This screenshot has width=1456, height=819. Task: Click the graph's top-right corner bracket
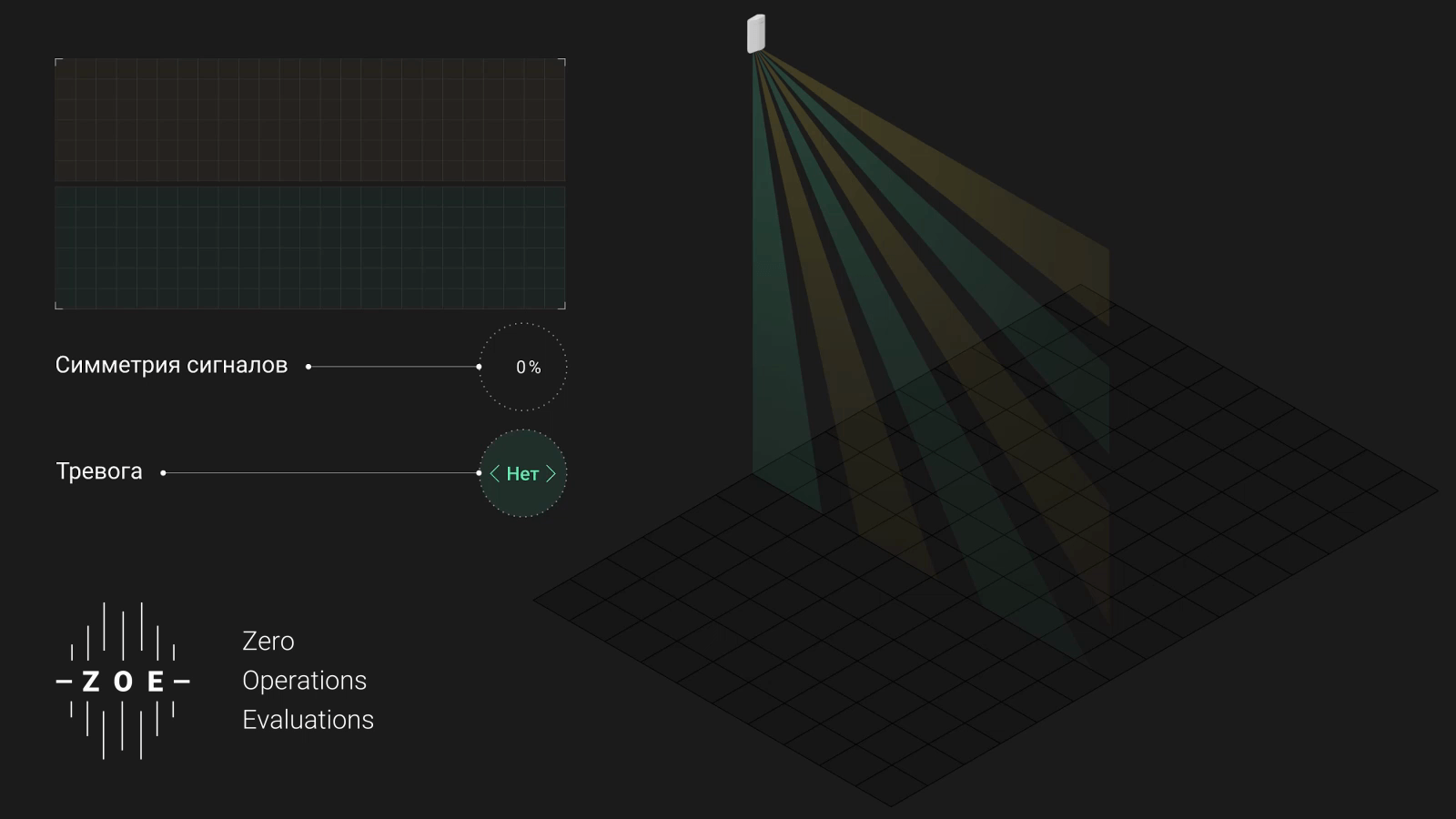click(x=562, y=61)
